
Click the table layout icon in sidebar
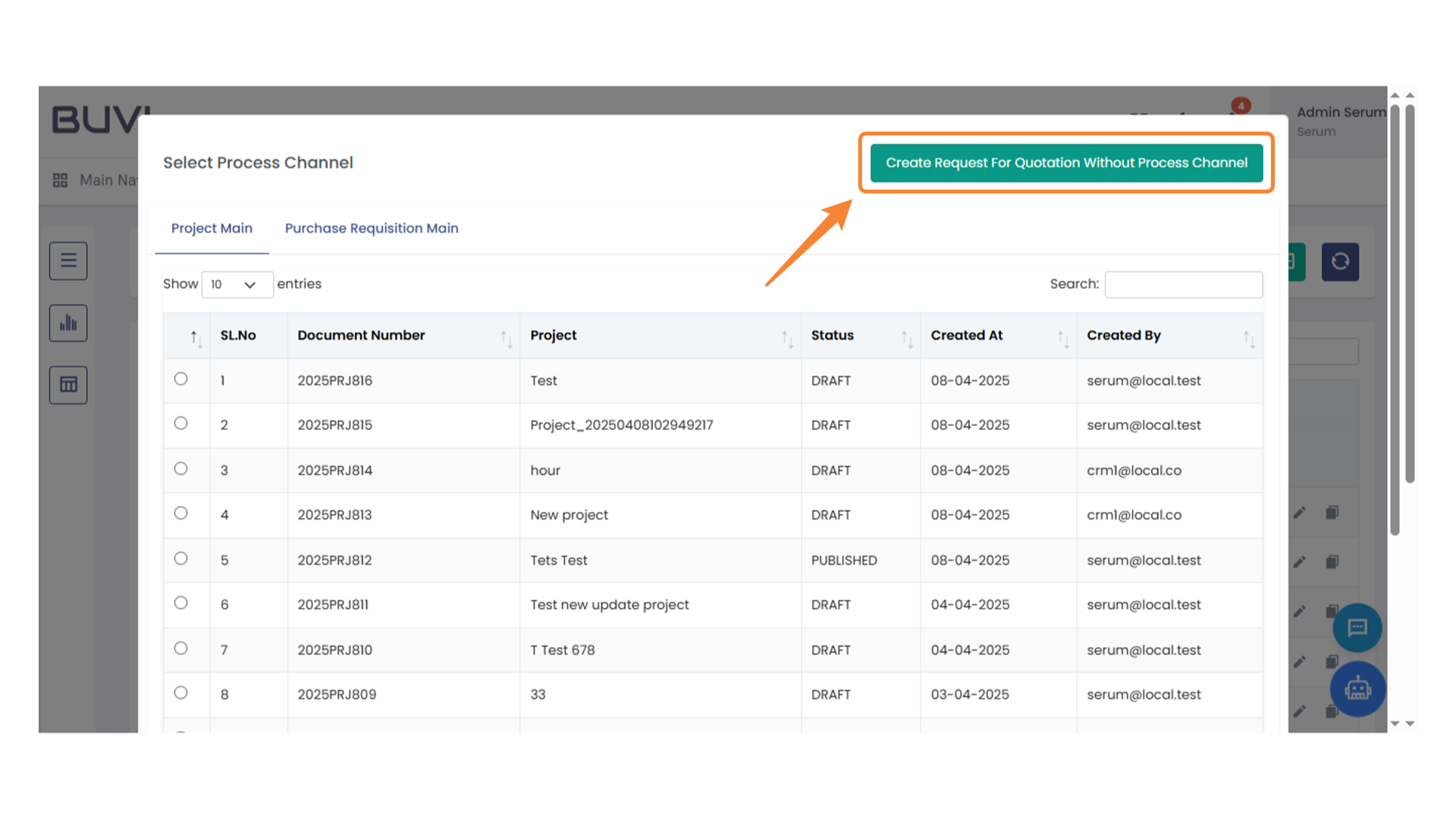click(x=68, y=384)
